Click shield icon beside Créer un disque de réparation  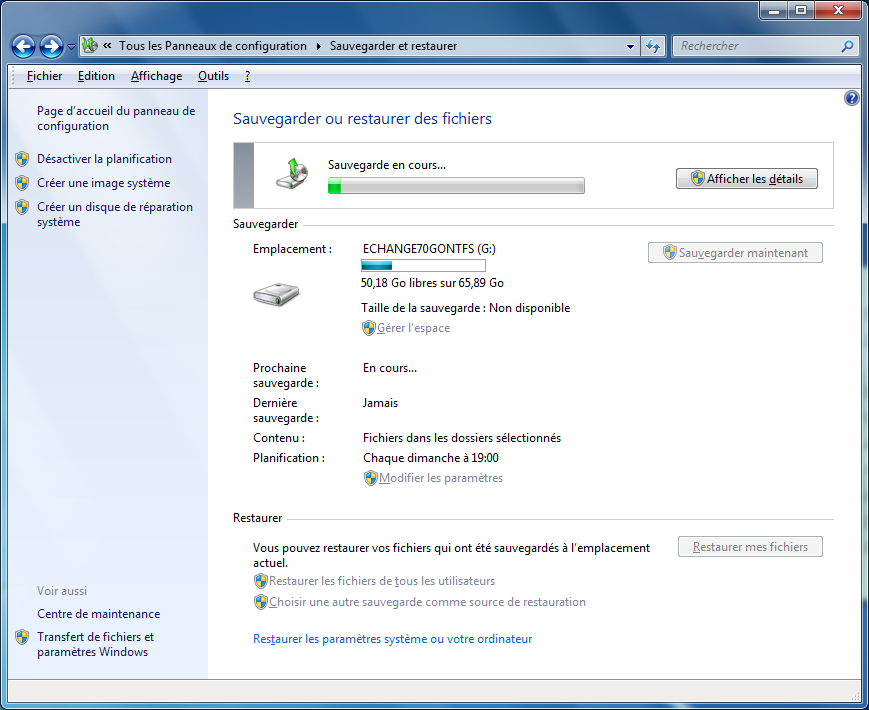22,207
